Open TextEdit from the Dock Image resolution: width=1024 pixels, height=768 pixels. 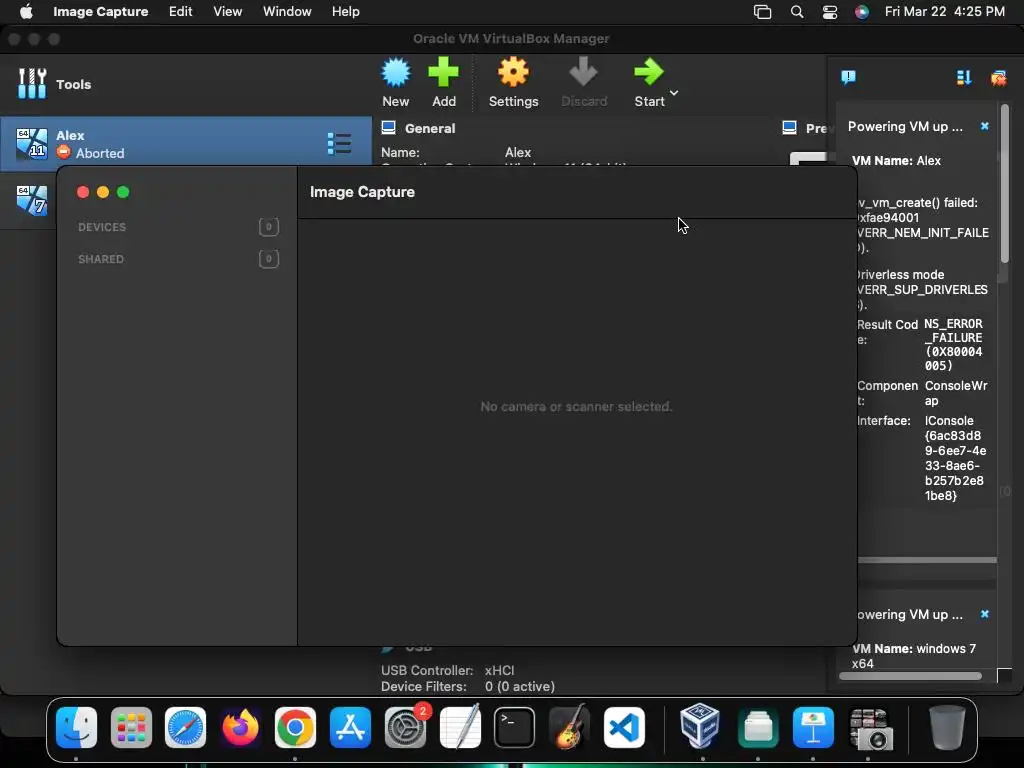[460, 727]
